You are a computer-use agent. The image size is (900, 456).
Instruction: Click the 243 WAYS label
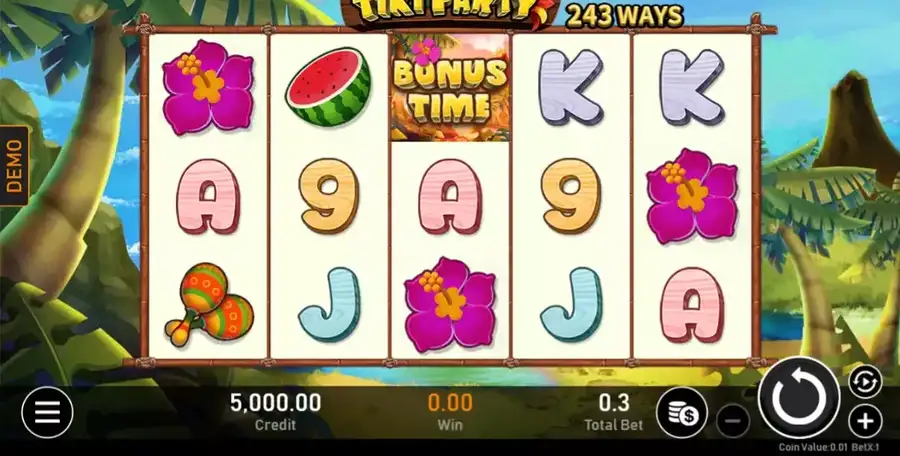tap(624, 17)
